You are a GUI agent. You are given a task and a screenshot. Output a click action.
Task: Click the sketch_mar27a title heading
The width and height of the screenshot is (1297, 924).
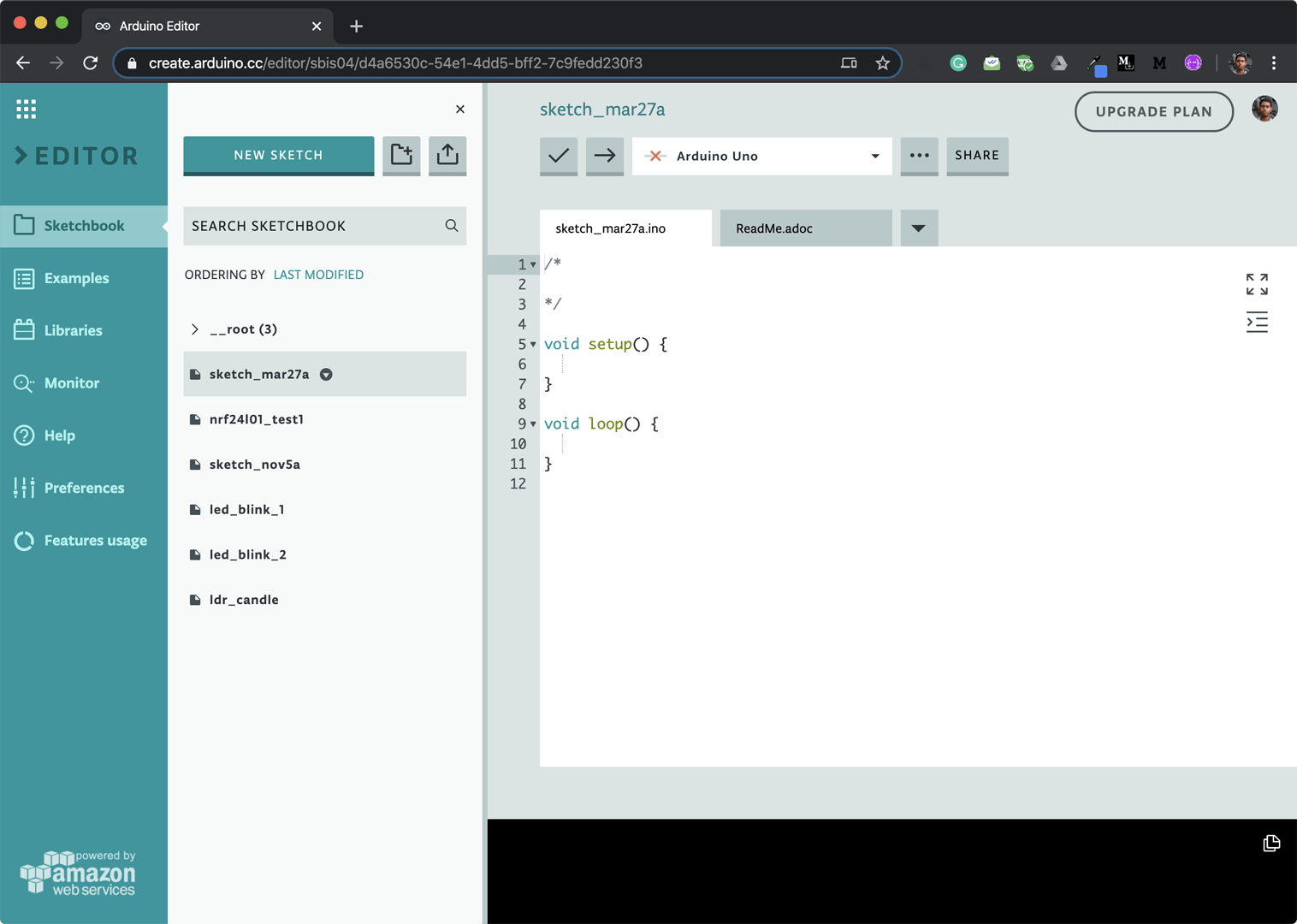pos(602,110)
